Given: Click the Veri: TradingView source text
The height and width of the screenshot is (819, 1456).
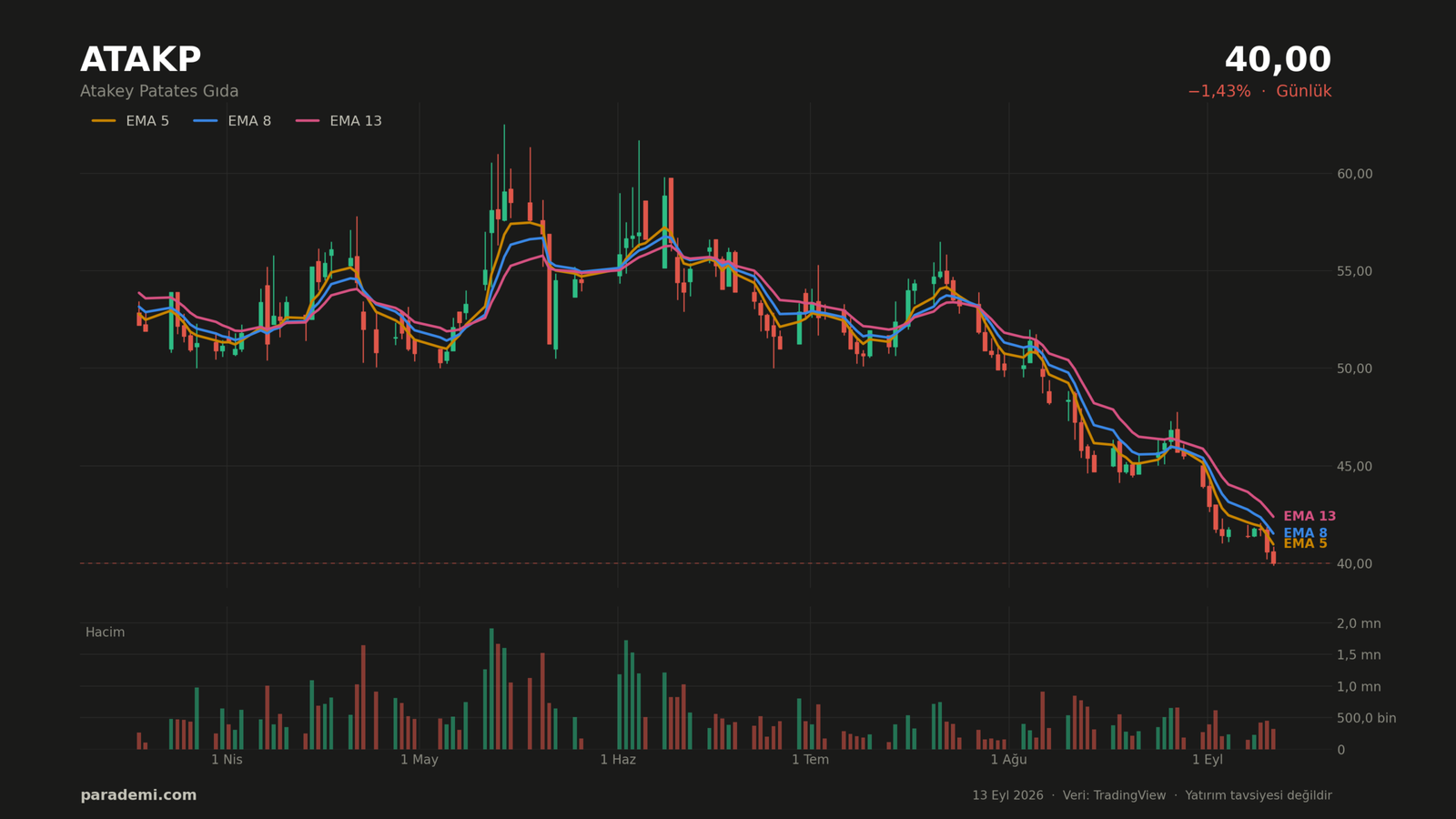Looking at the screenshot, I should [x=1114, y=795].
